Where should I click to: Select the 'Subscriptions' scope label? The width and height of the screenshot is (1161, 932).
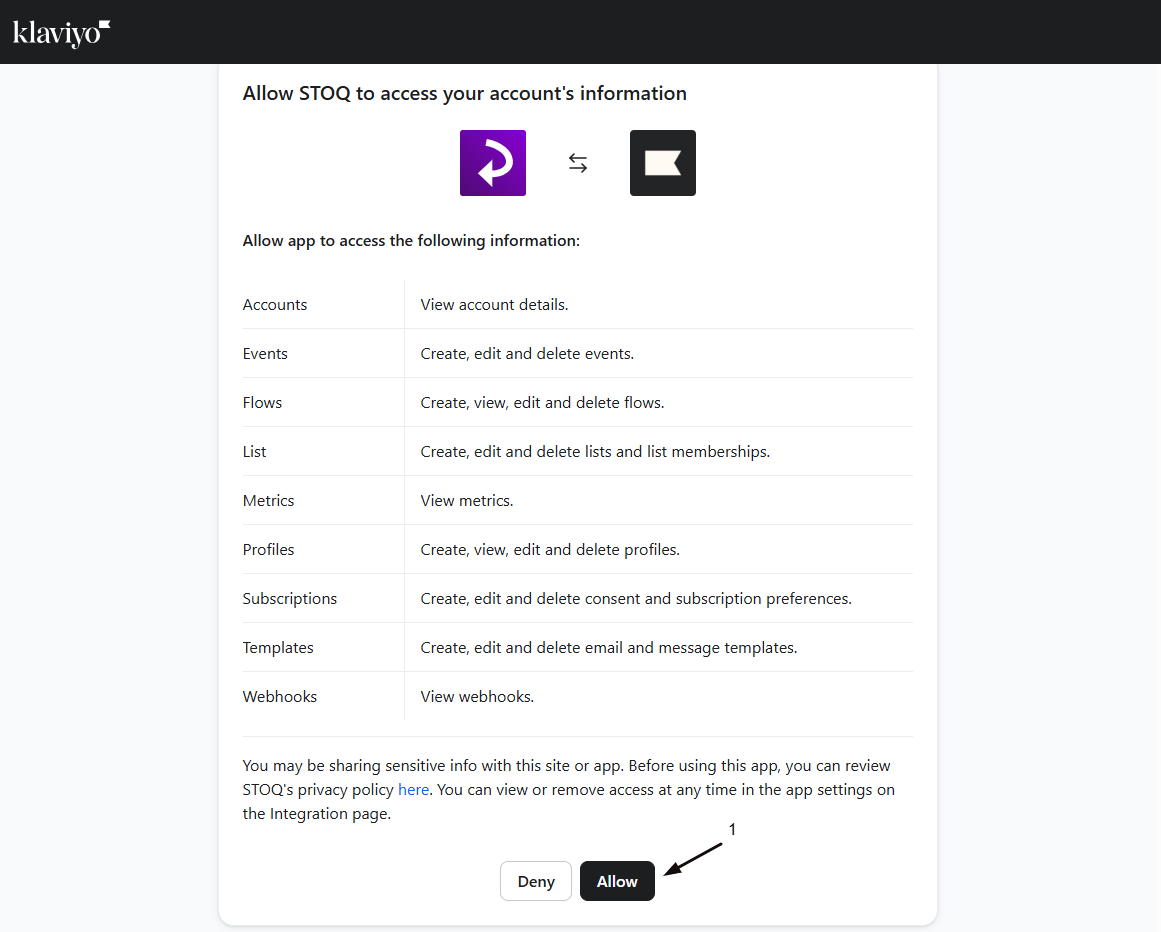[x=290, y=598]
